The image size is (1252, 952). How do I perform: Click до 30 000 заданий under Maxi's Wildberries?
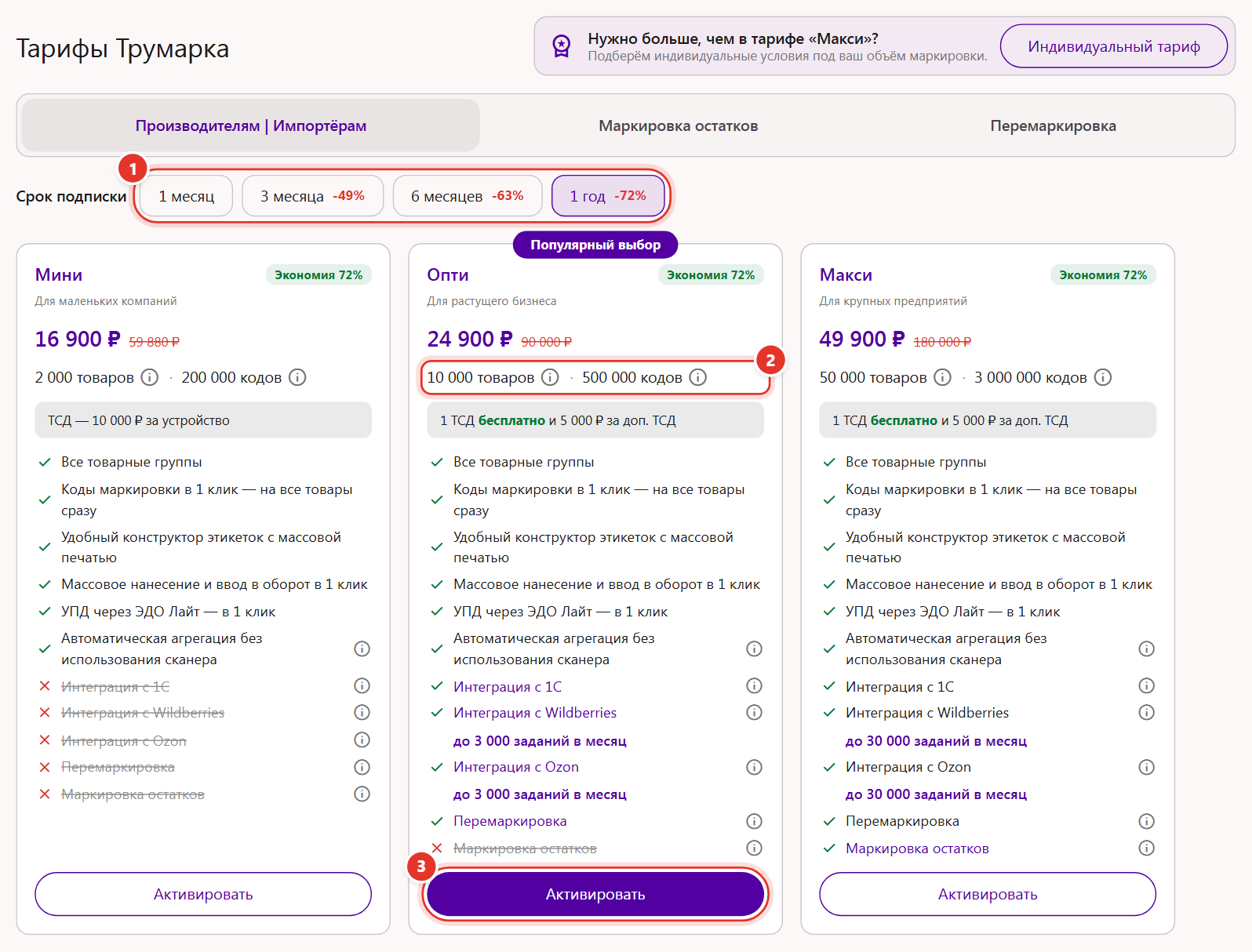click(936, 741)
